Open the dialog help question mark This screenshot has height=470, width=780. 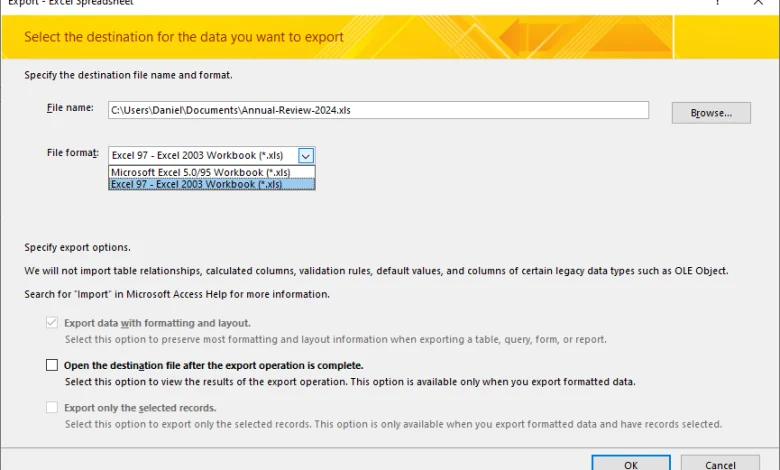pyautogui.click(x=717, y=2)
